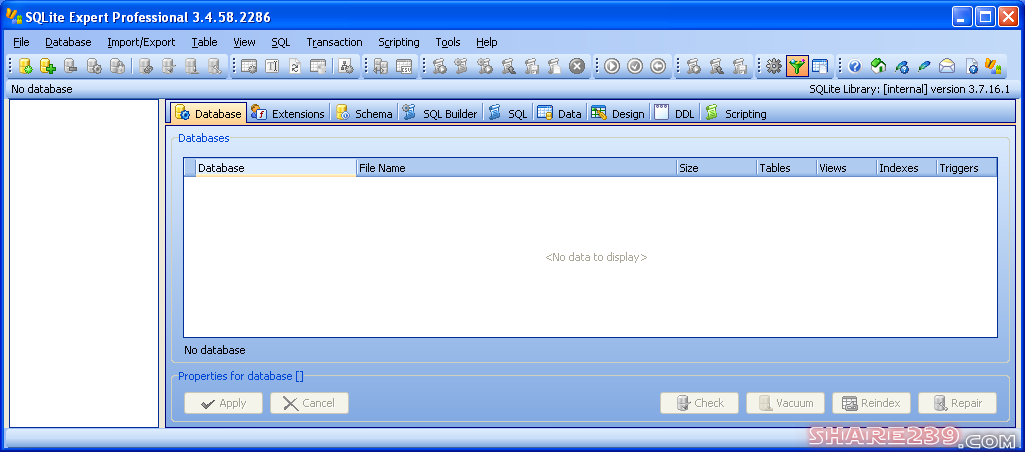Screen dimensions: 1025x452
Task: Click the commit transaction checkmark circle icon
Action: pos(635,66)
